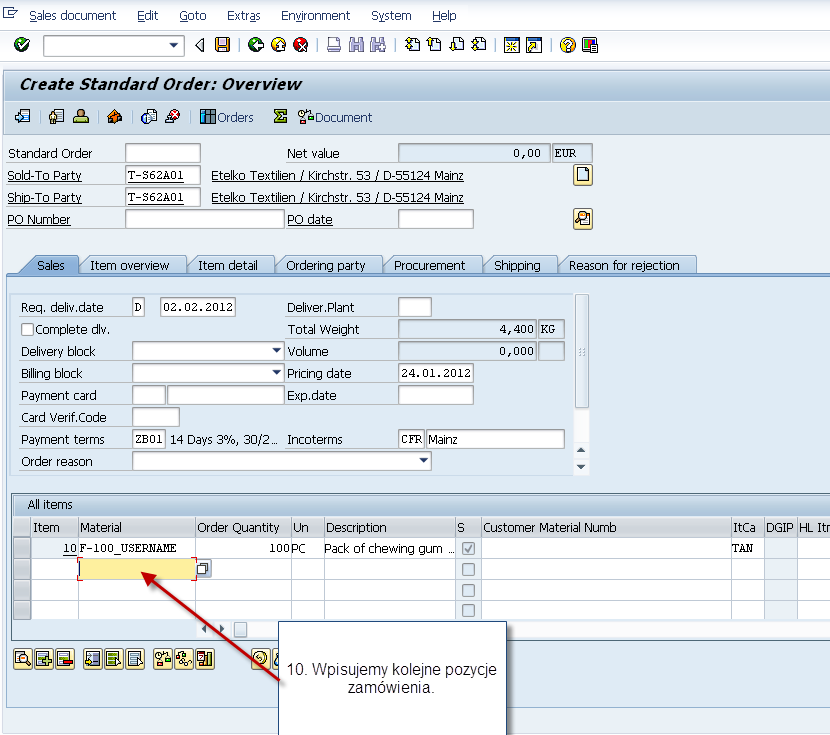Click the First Page icon

click(412, 45)
